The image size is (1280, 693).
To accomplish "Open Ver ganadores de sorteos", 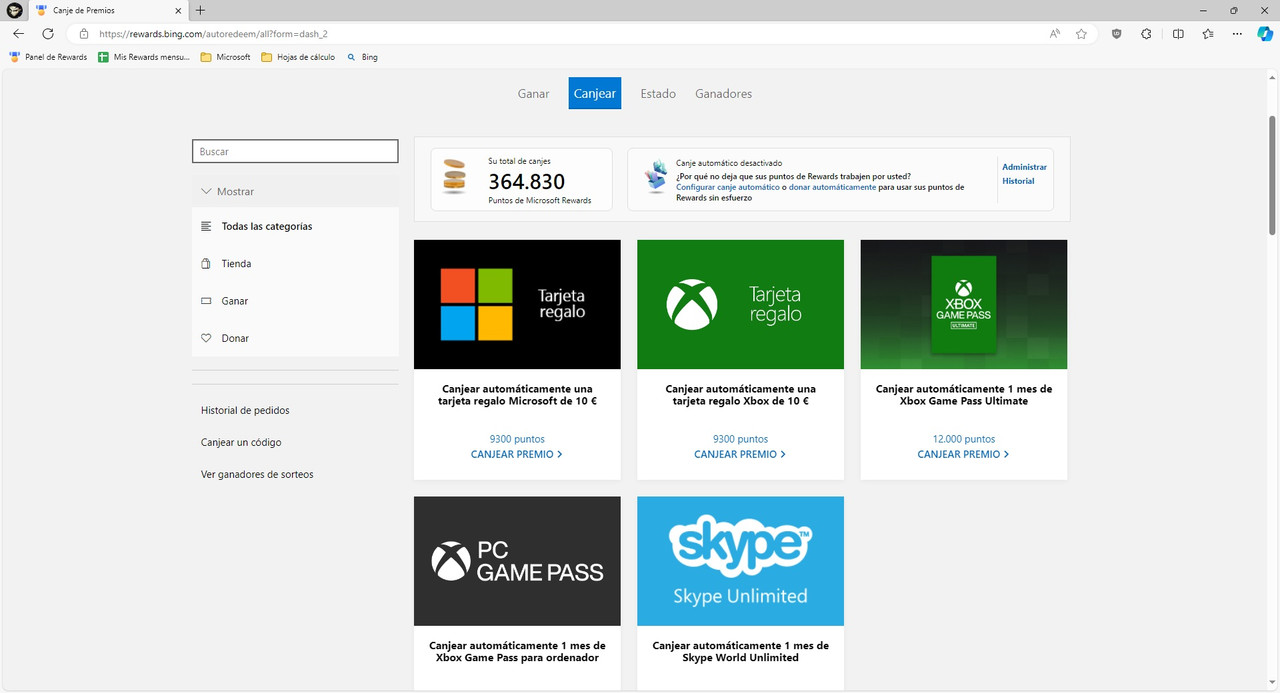I will (257, 474).
